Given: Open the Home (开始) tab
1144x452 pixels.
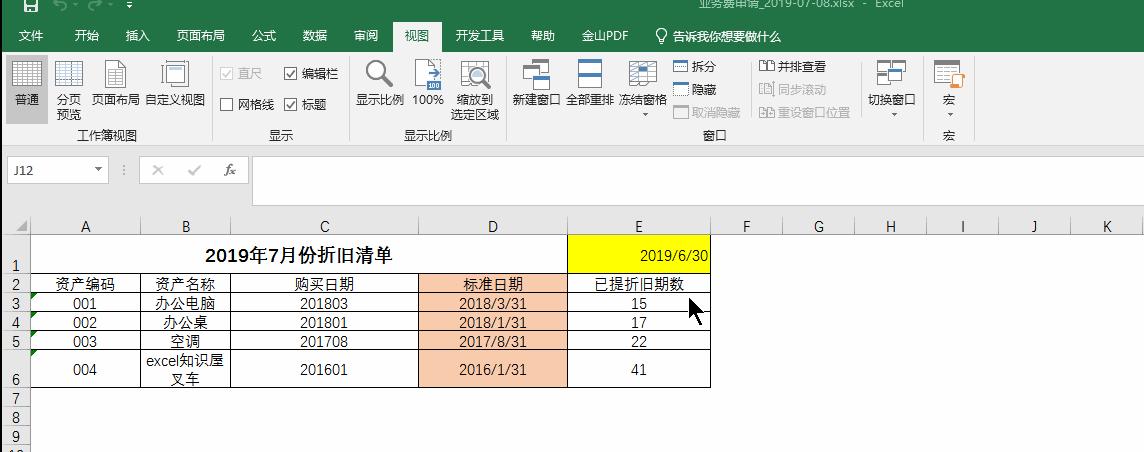Looking at the screenshot, I should [x=87, y=36].
